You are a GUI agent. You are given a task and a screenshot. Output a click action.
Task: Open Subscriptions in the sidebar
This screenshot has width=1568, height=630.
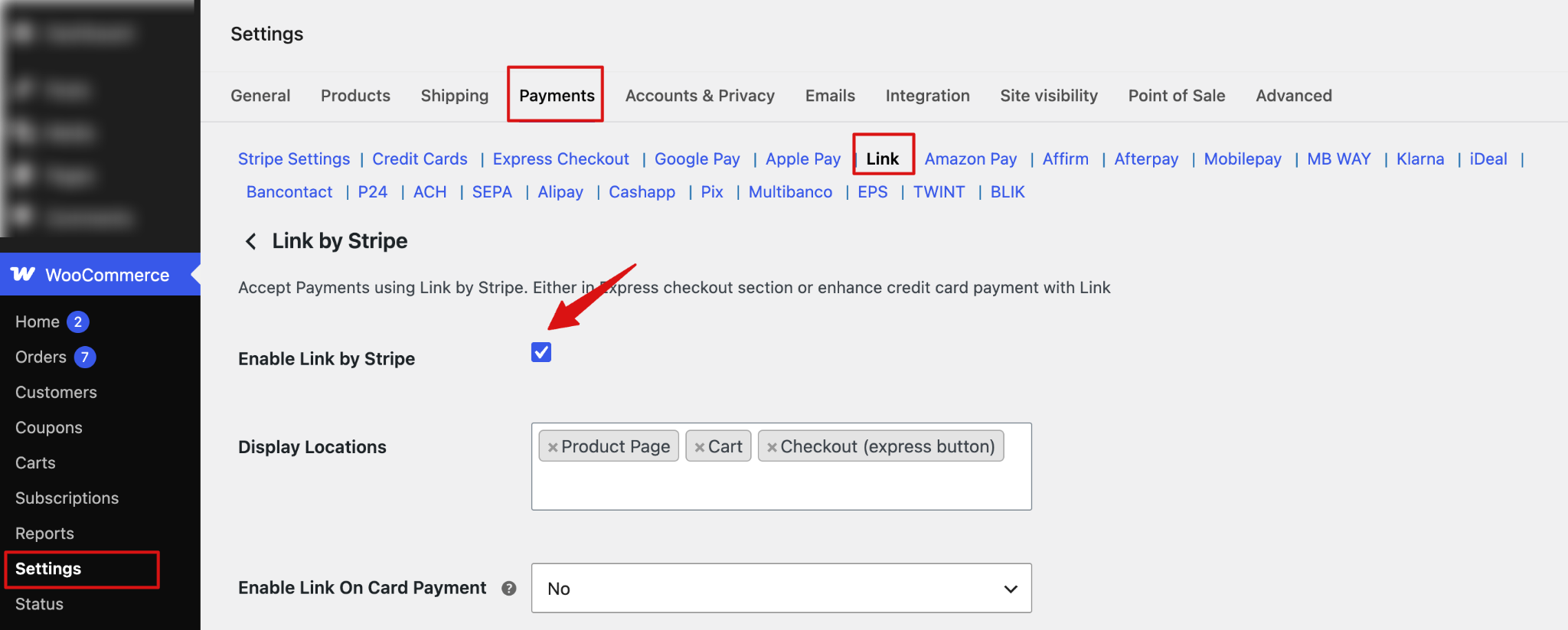tap(67, 498)
